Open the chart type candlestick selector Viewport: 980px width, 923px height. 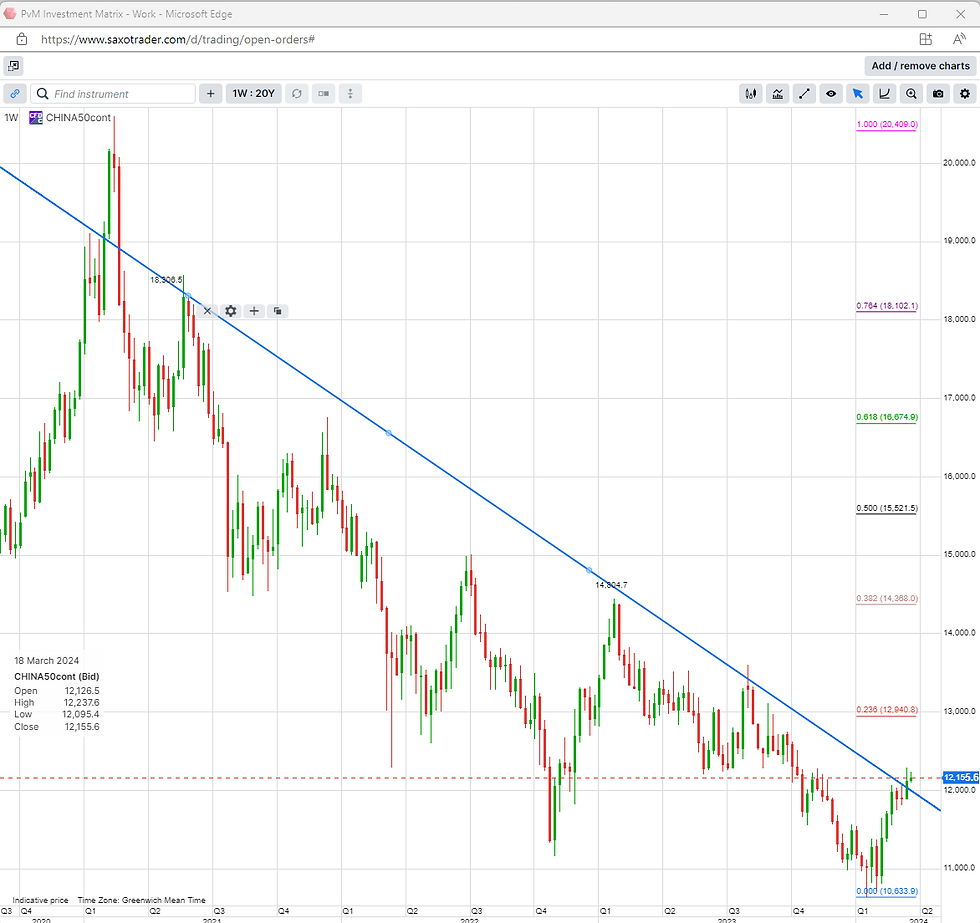click(x=751, y=94)
